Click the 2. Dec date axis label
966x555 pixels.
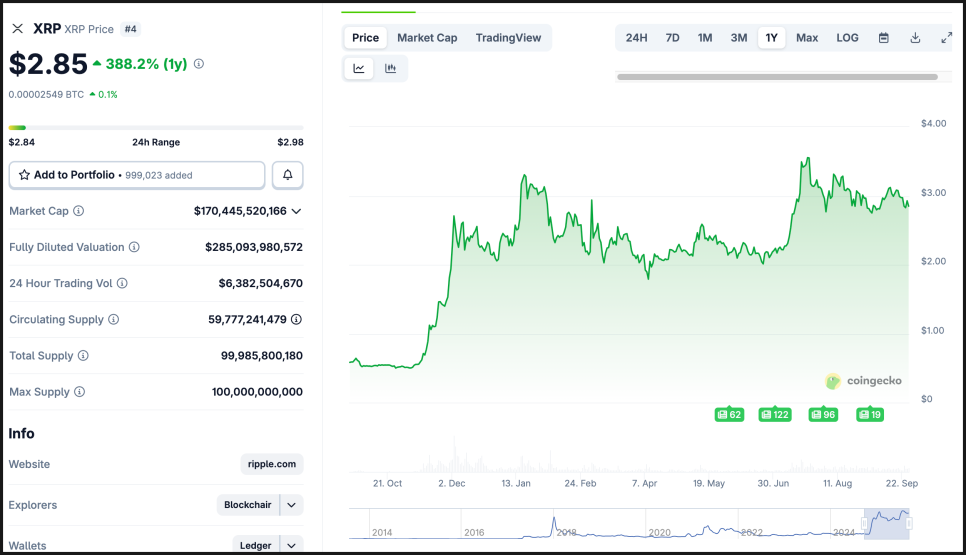point(452,484)
